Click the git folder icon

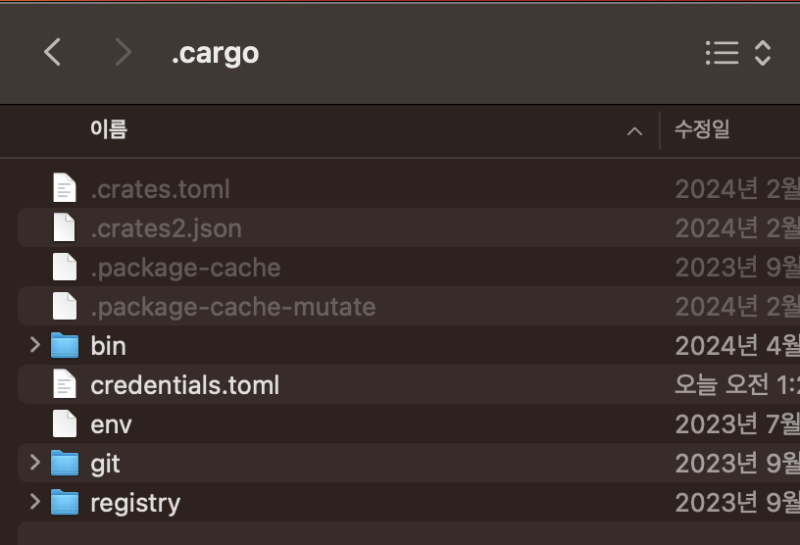(x=65, y=463)
